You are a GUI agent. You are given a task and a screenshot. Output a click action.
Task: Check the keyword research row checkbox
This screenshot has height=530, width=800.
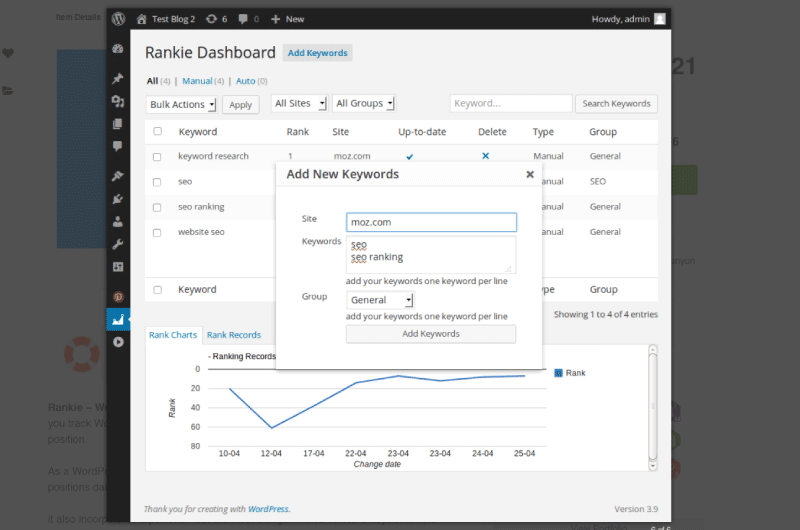coord(157,157)
